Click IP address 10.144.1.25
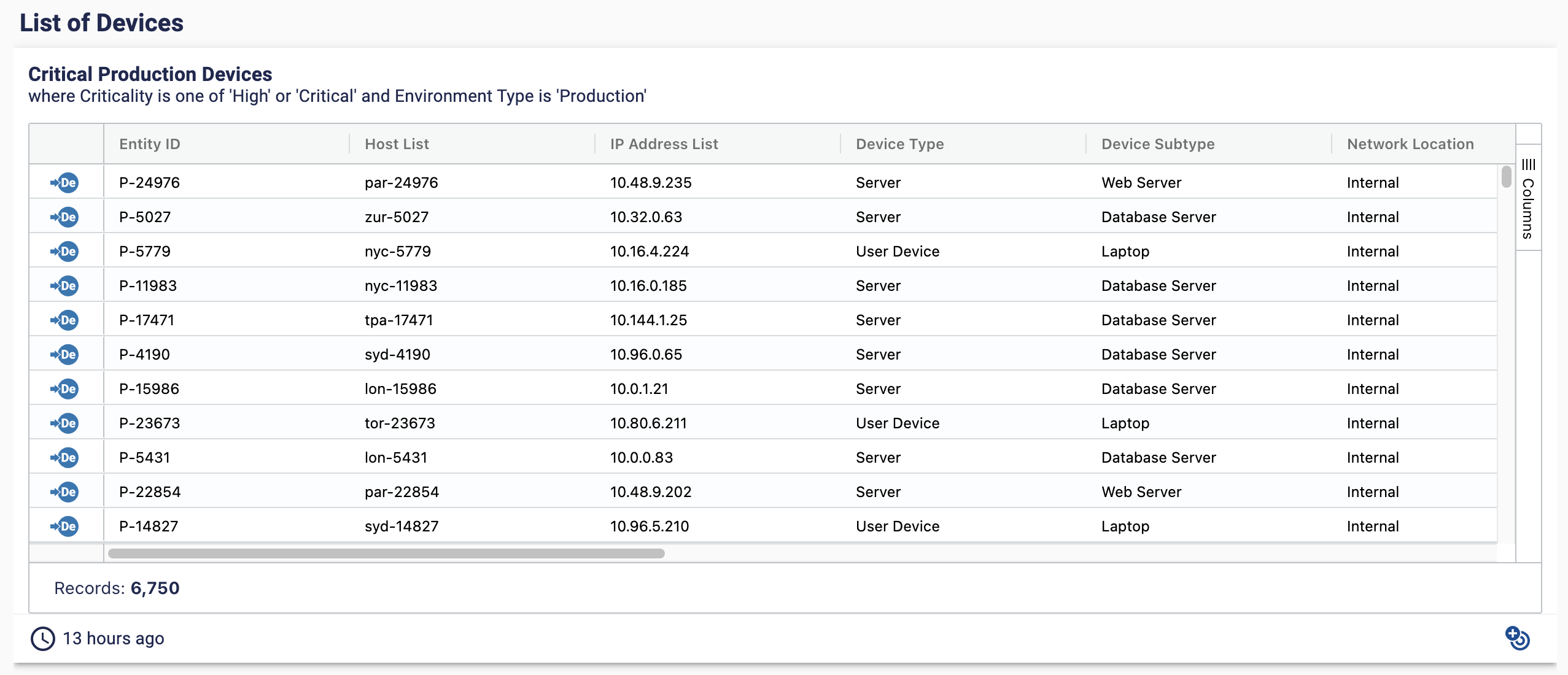1568x675 pixels. (648, 320)
